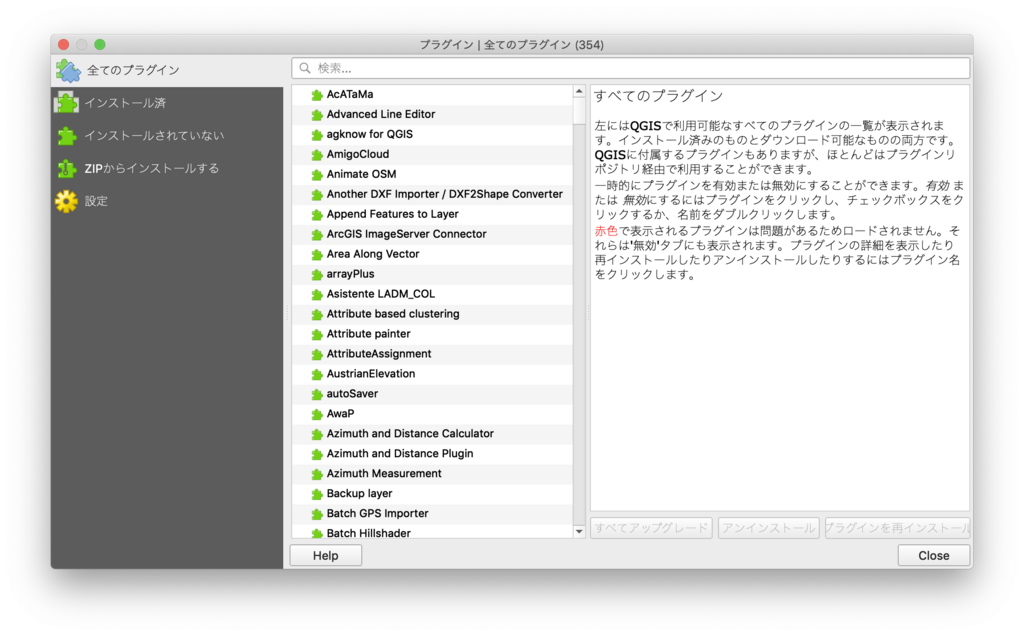Image resolution: width=1024 pixels, height=636 pixels.
Task: Click the gear icon for 設定
Action: pos(66,201)
